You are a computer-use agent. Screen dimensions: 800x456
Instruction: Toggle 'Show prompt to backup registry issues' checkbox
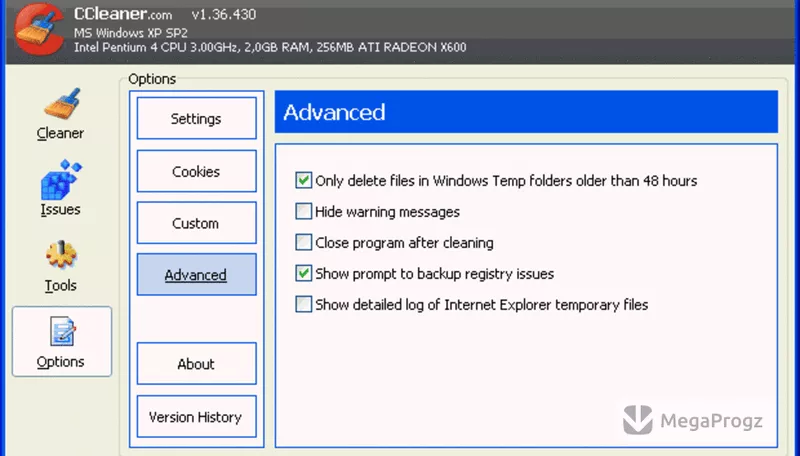click(303, 273)
